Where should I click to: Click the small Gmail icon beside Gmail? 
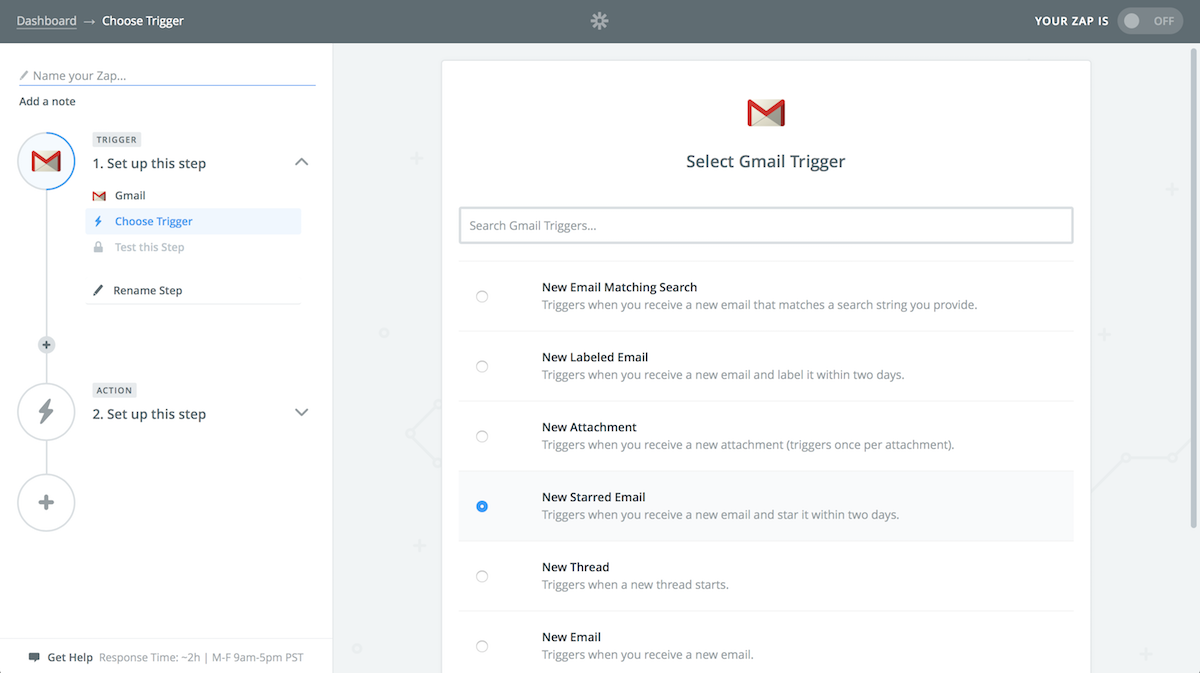99,196
